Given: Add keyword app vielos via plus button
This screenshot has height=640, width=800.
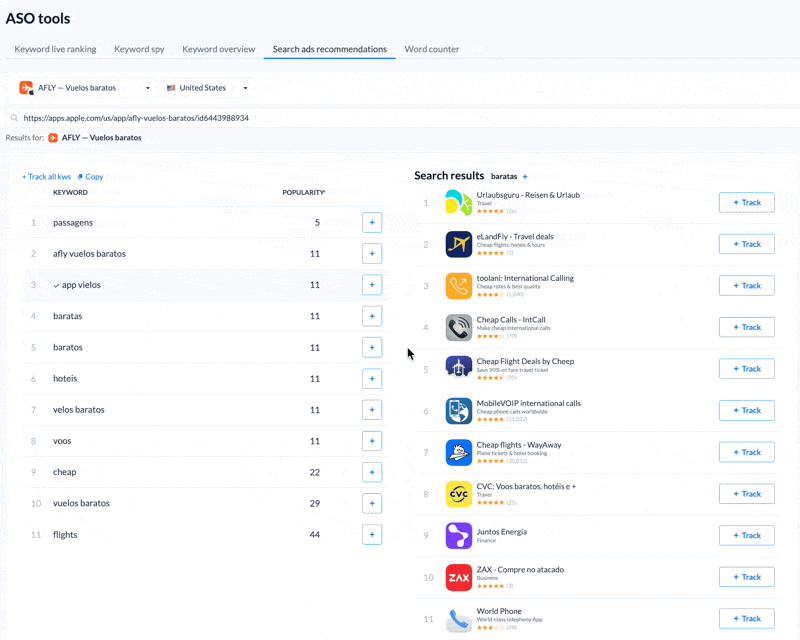Looking at the screenshot, I should point(372,285).
